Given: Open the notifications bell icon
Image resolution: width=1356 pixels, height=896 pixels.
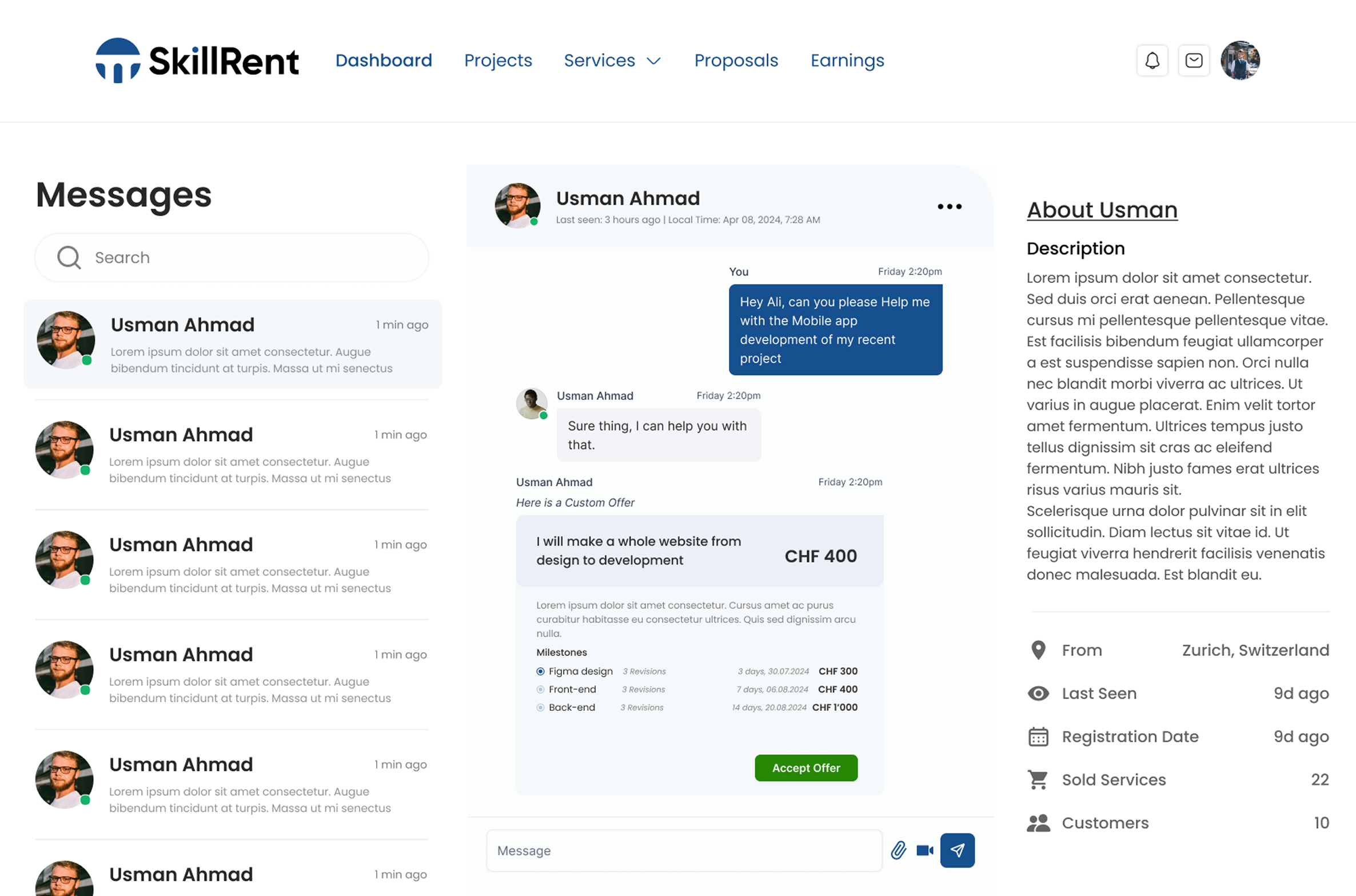Looking at the screenshot, I should pyautogui.click(x=1152, y=61).
